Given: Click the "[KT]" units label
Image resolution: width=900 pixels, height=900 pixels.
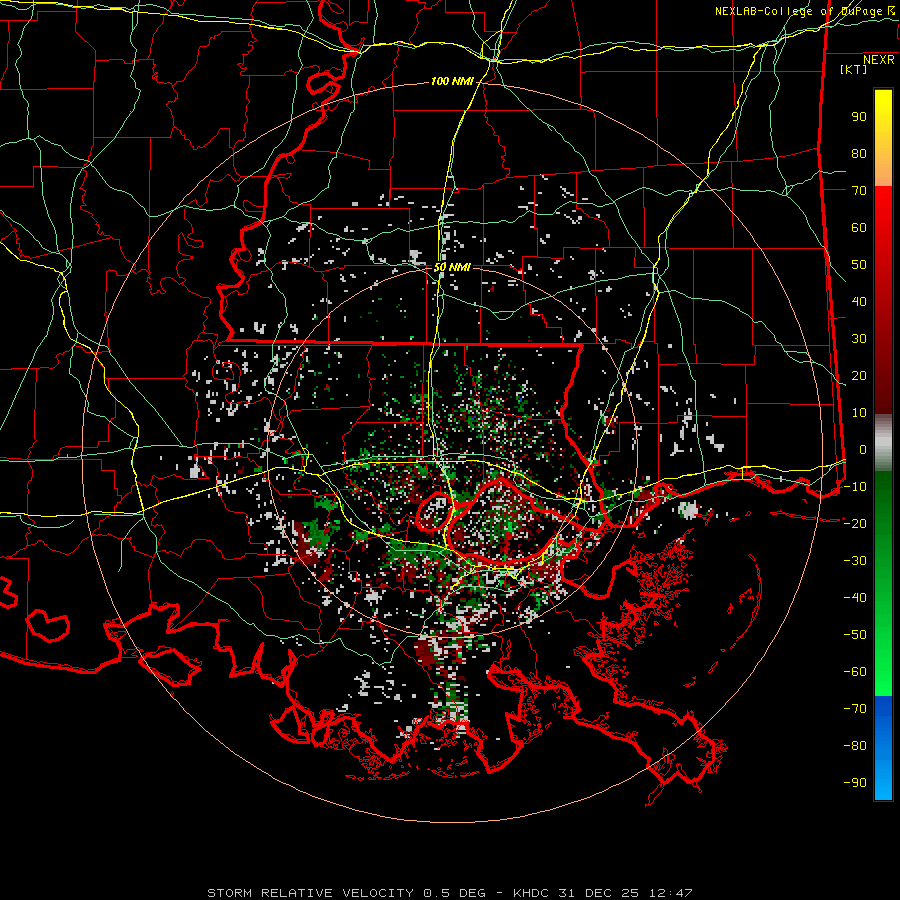Looking at the screenshot, I should tap(853, 69).
